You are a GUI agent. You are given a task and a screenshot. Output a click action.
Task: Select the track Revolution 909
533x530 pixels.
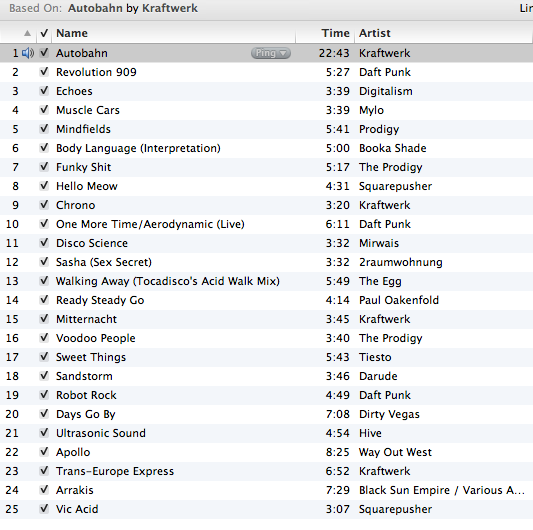tap(96, 72)
